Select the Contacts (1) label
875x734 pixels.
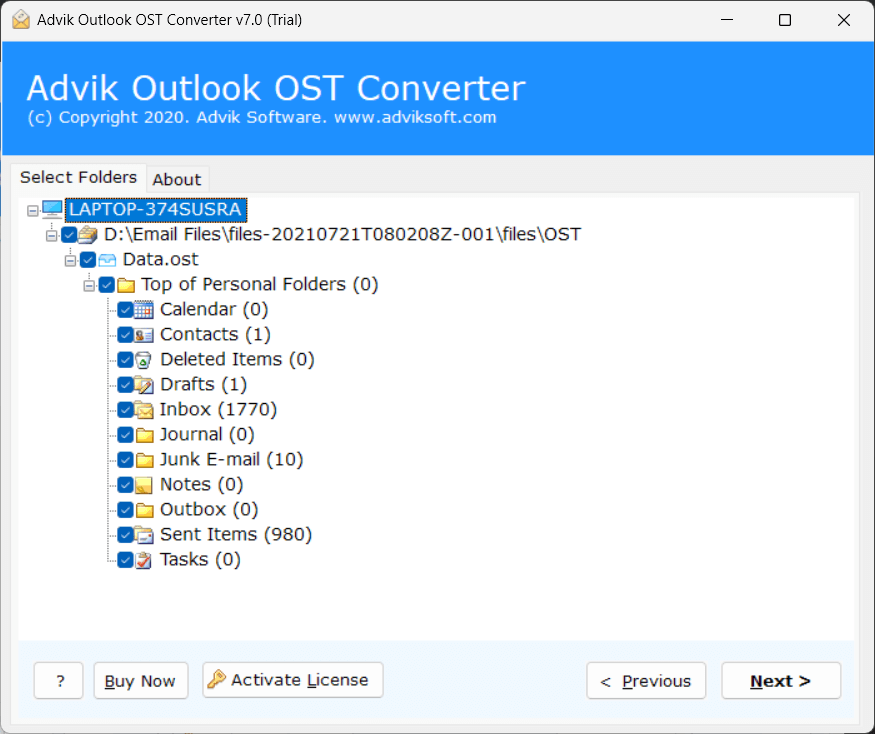(x=215, y=334)
